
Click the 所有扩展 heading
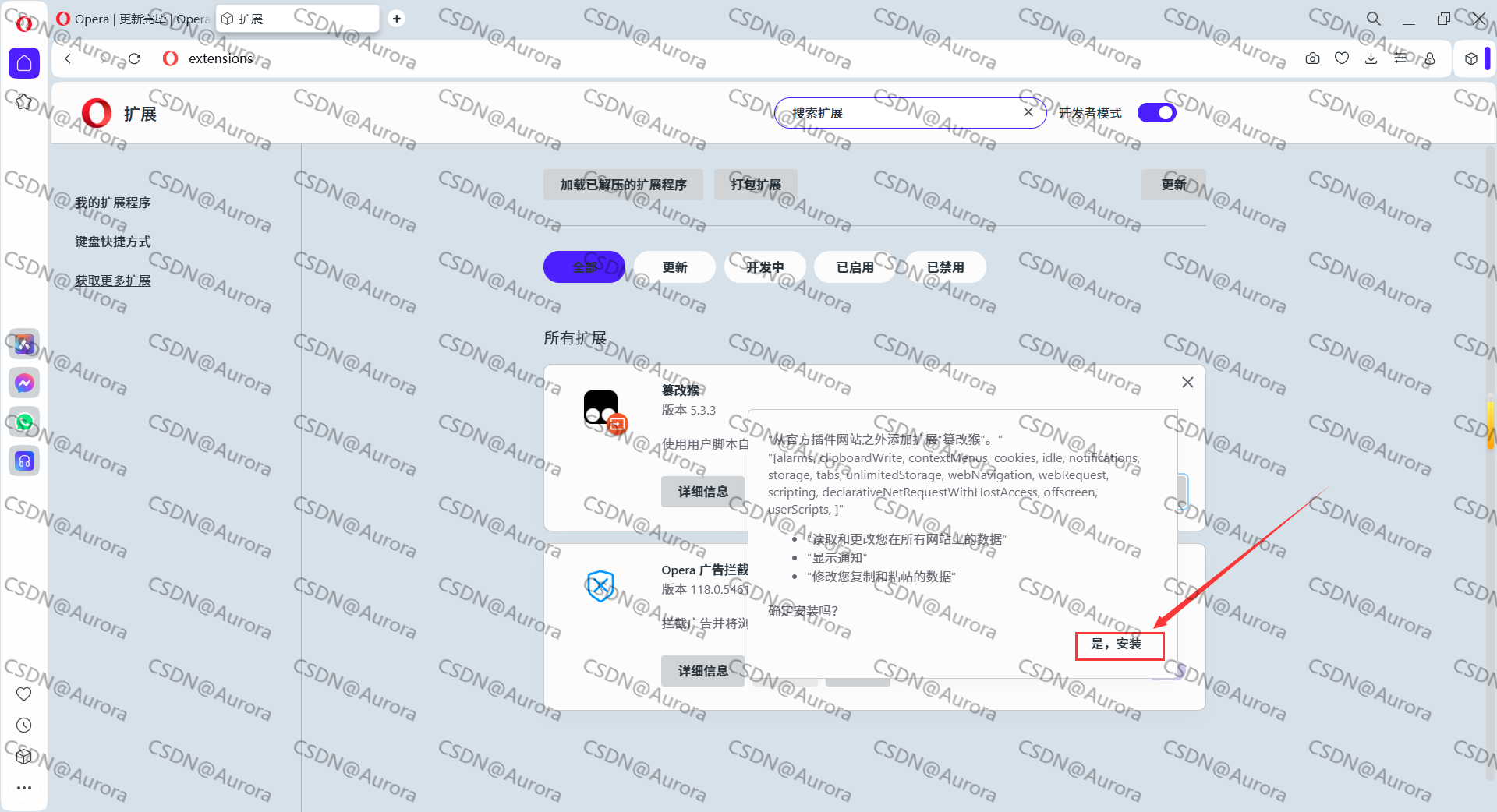point(575,338)
